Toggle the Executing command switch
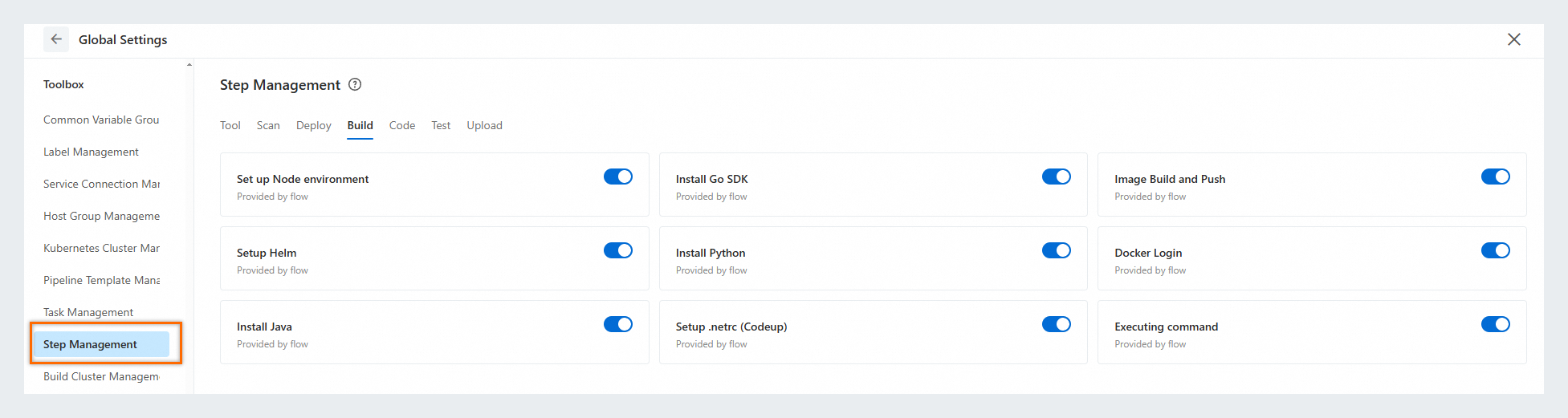This screenshot has width=1568, height=418. tap(1495, 324)
